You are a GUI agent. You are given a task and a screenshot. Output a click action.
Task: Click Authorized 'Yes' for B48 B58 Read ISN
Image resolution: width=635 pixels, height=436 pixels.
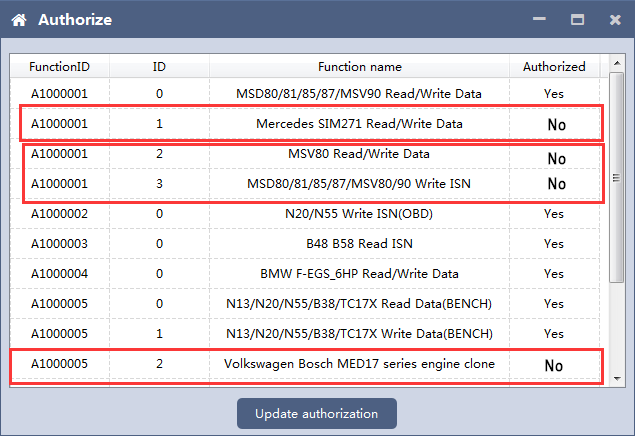554,244
